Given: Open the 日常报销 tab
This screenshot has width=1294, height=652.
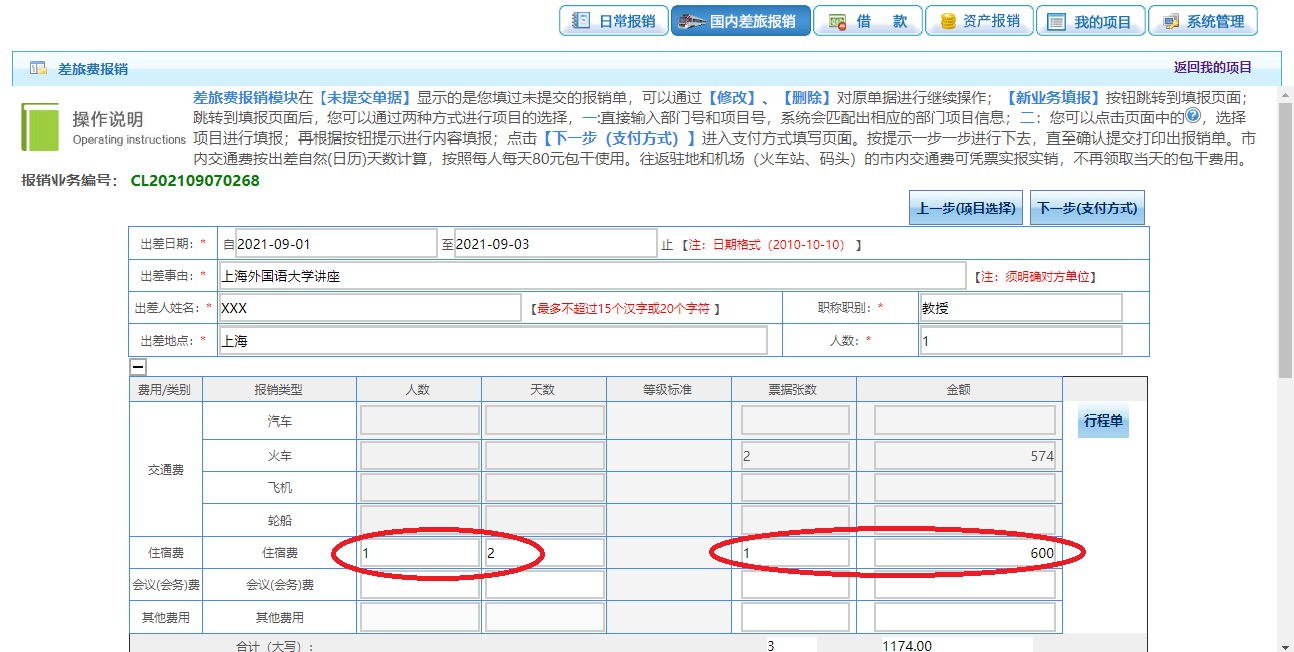Looking at the screenshot, I should click(x=614, y=21).
